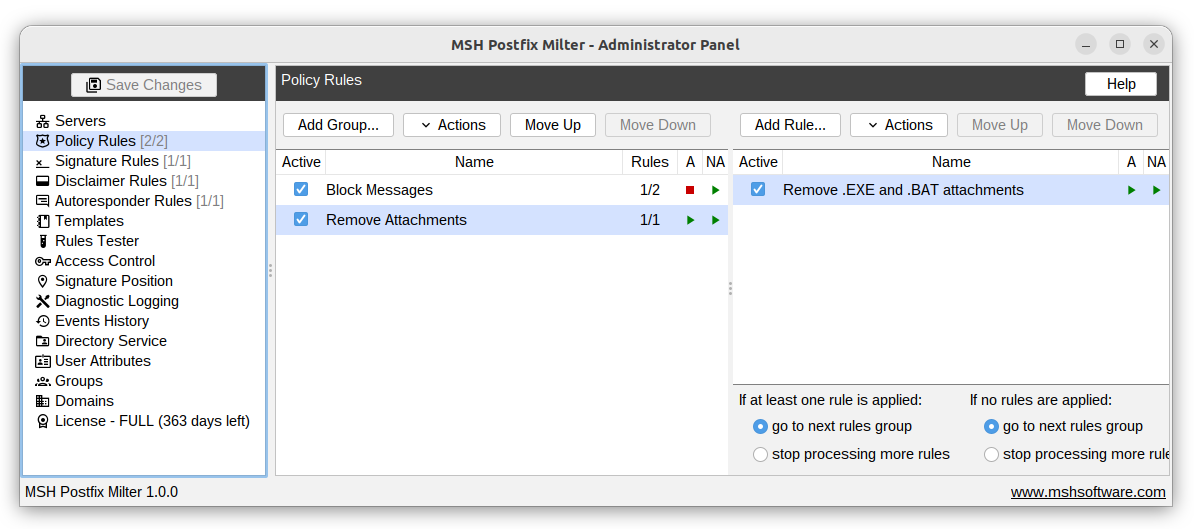Click sidebar splitter handle dots
Viewport: 1194px width, 529px height.
pyautogui.click(x=270, y=270)
